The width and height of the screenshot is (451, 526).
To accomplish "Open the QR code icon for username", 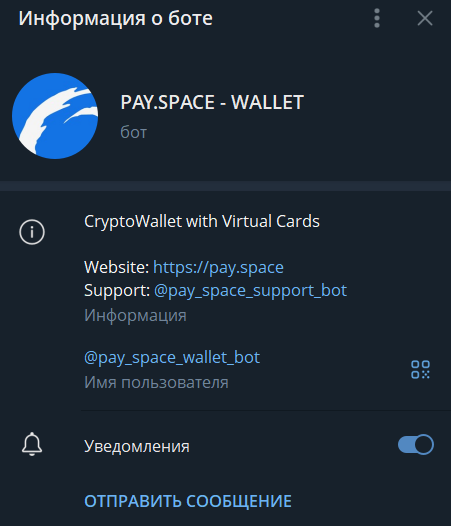I will (420, 369).
